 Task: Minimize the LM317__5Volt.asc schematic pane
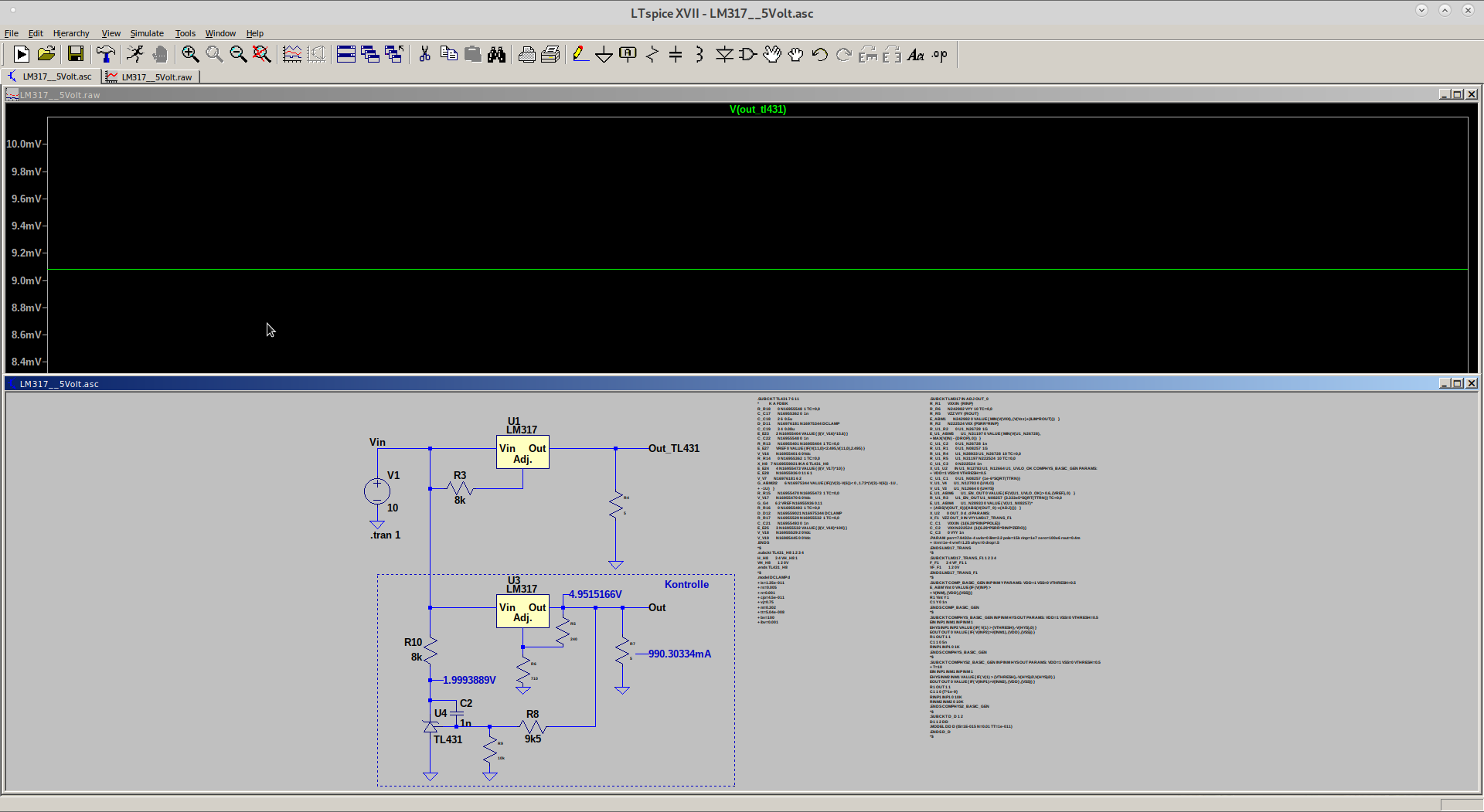(x=1444, y=383)
